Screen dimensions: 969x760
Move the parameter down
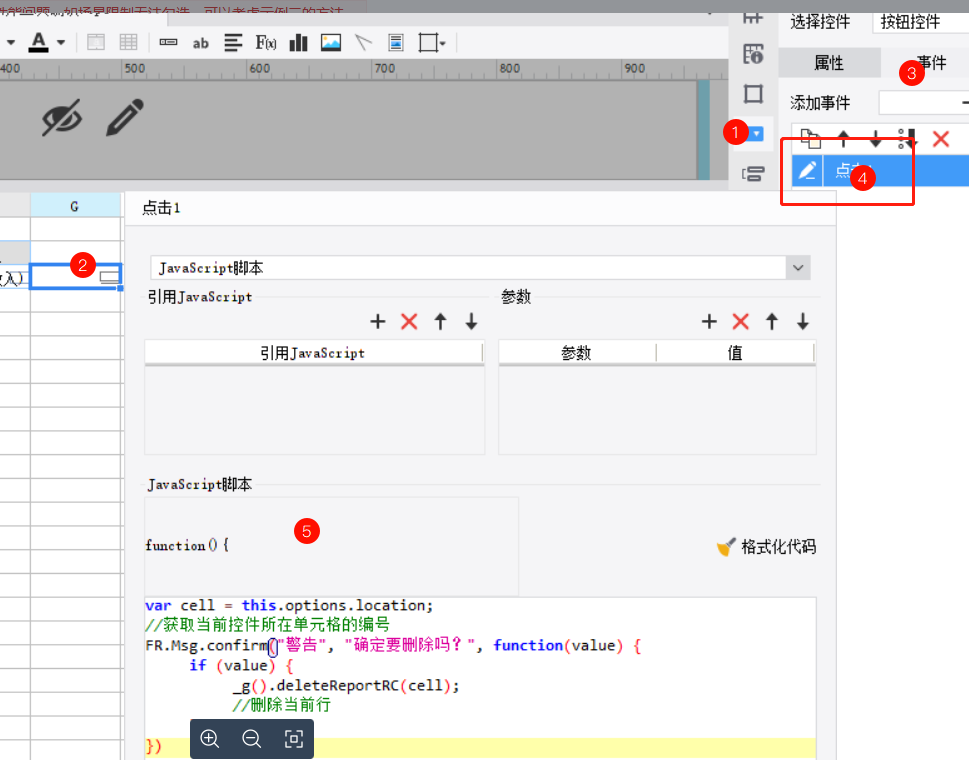tap(803, 321)
